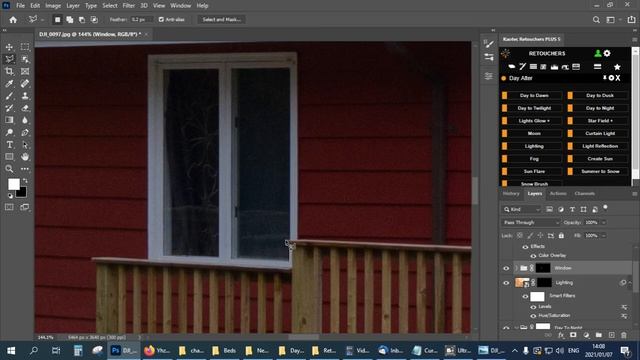This screenshot has height=360, width=640.
Task: Toggle Color Overlay effect visibility
Action: click(x=533, y=256)
